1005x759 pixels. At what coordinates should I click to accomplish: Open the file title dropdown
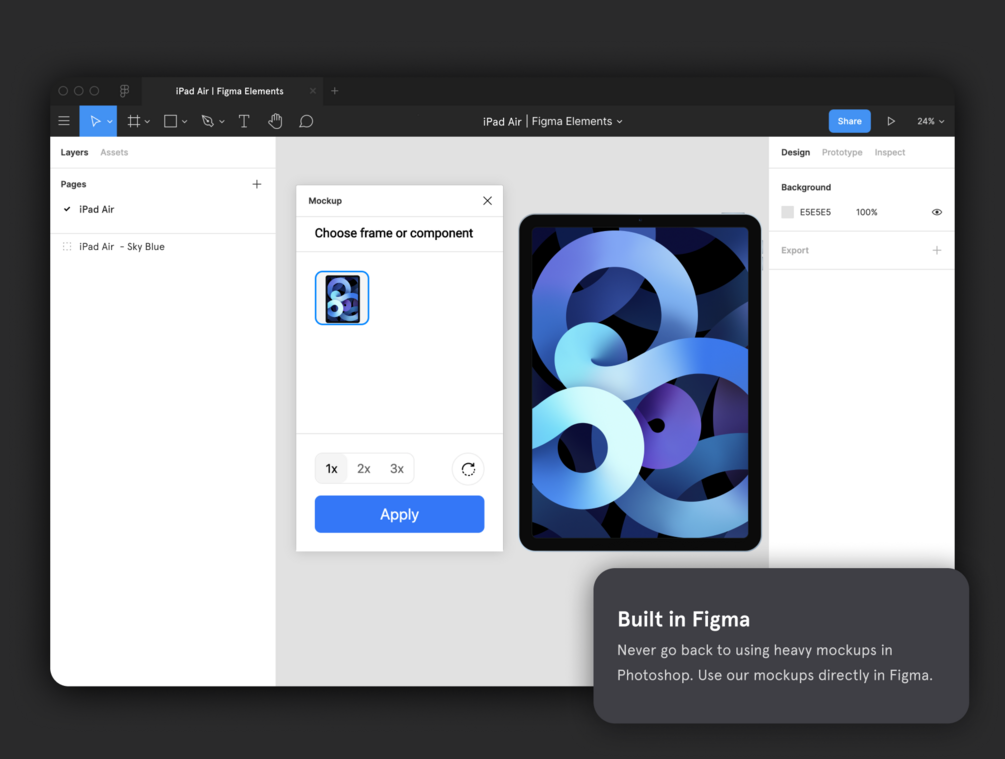619,122
